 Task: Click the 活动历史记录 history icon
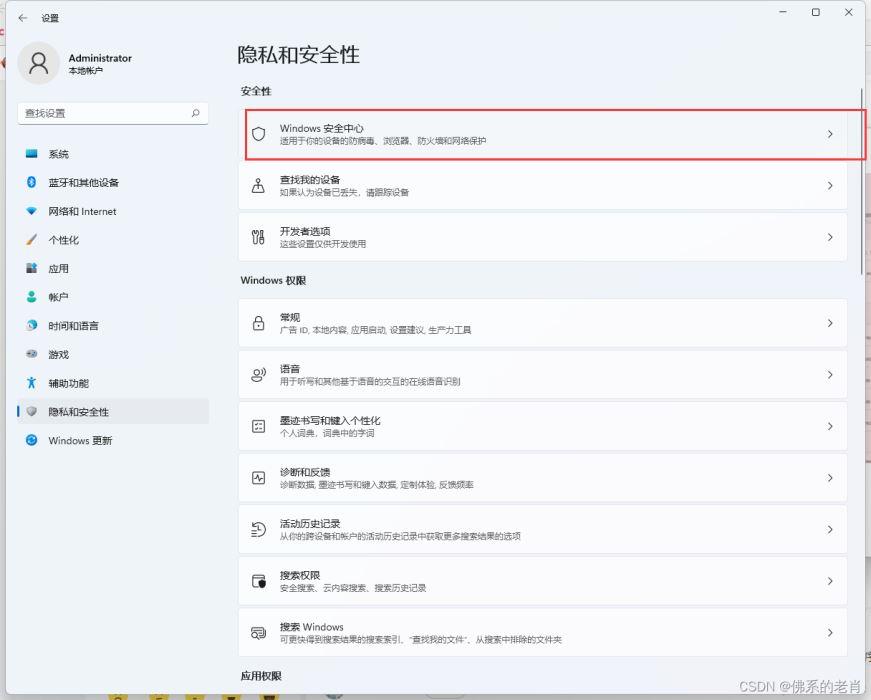pyautogui.click(x=259, y=529)
